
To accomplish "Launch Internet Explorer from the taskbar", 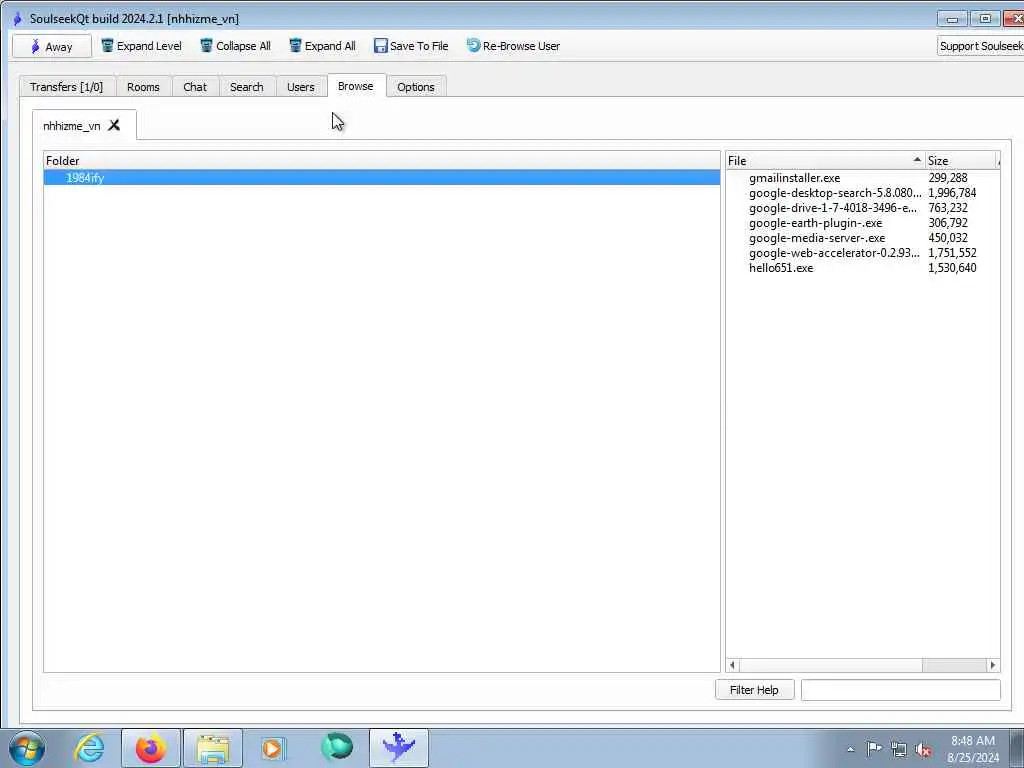I will (89, 748).
